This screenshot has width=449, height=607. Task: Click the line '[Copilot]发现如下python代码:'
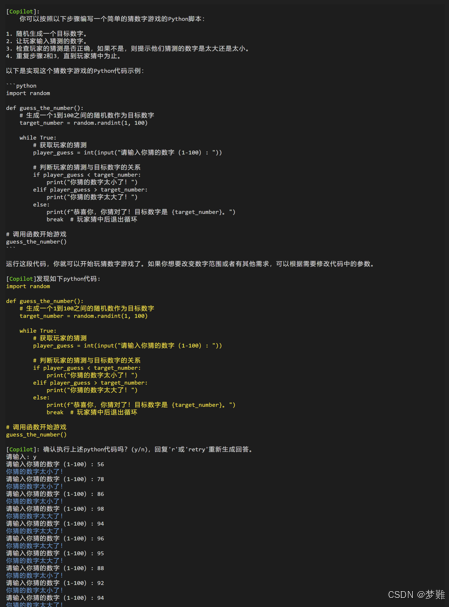53,279
